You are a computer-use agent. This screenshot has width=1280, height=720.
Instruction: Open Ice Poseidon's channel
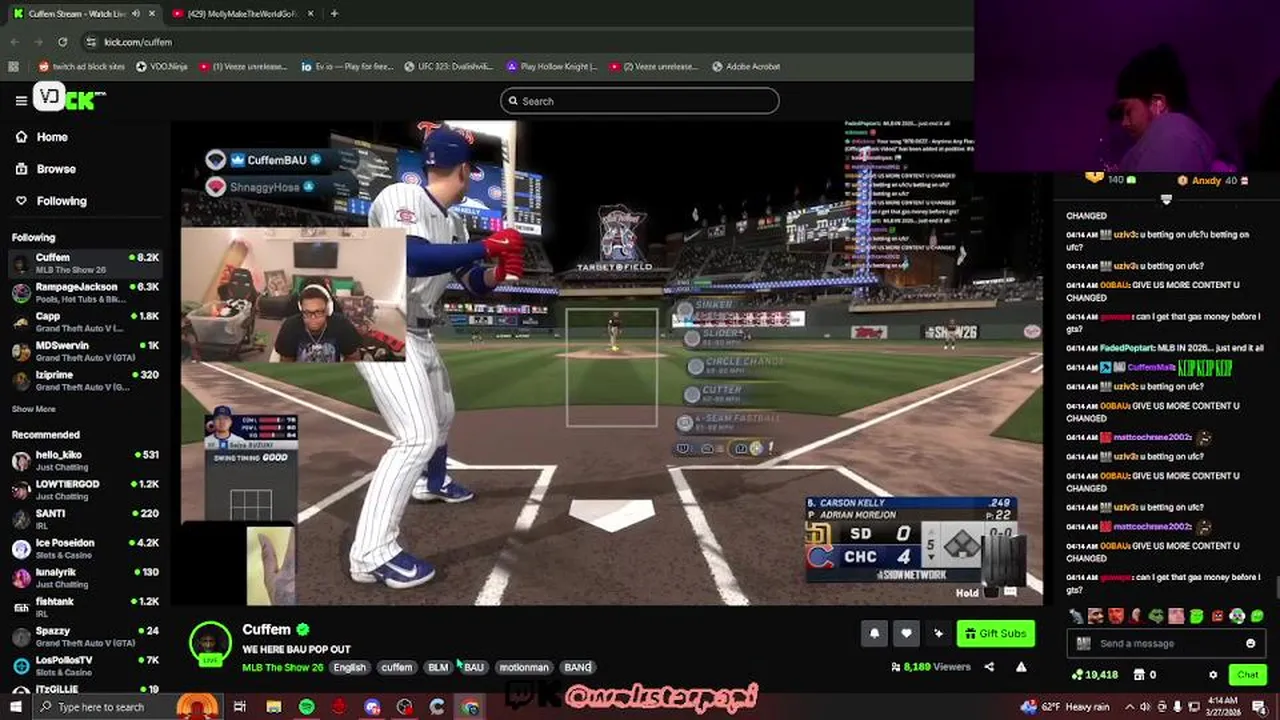tap(85, 548)
